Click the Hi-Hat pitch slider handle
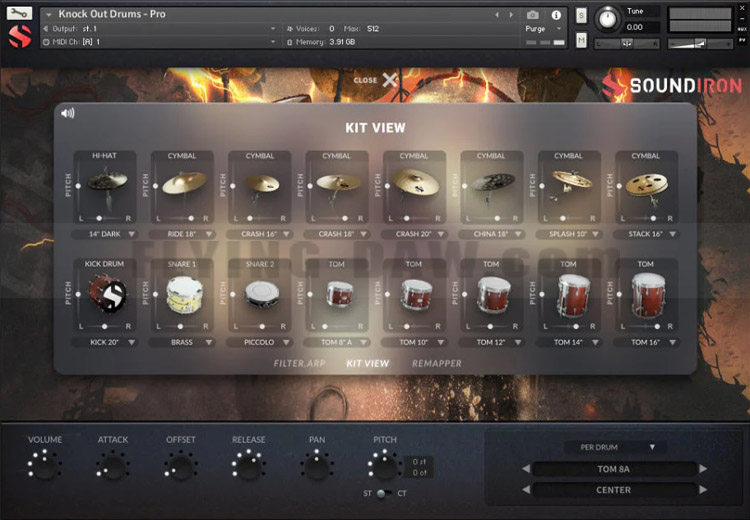Screen dimensions: 750x520 coord(78,186)
